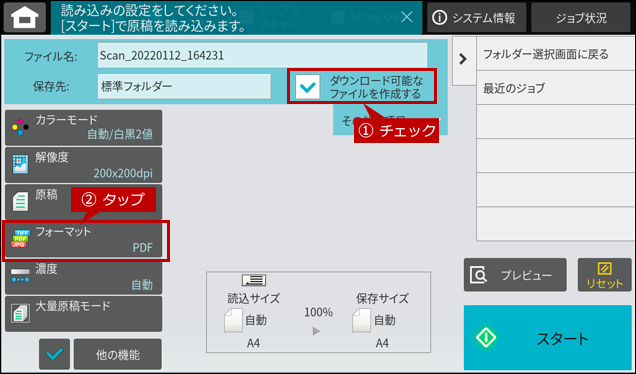Open 他の機能 other functions
The height and width of the screenshot is (374, 636).
click(x=118, y=354)
